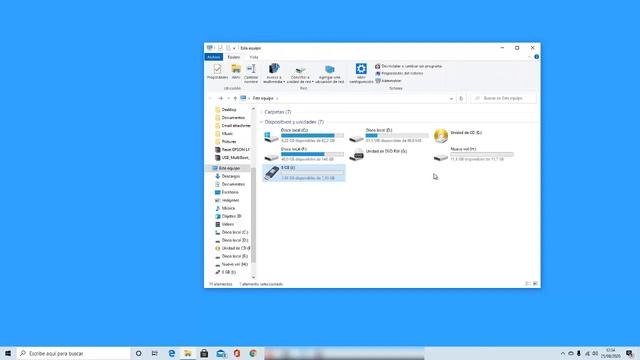Click the taskbar search box
The width and height of the screenshot is (640, 360).
[73, 353]
